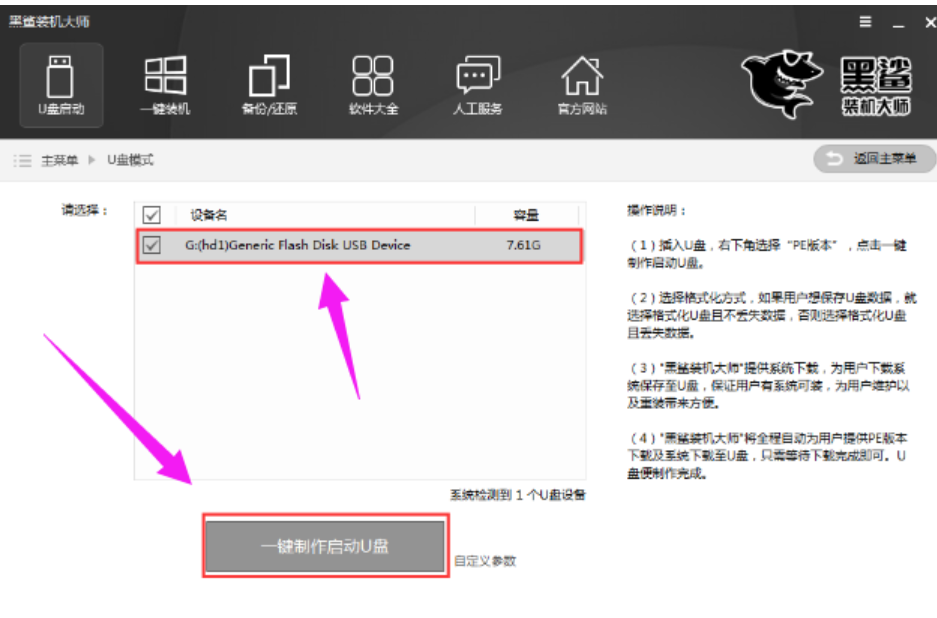Minimize the 黑鲨装机大师 window
Image resolution: width=937 pixels, height=618 pixels.
click(898, 24)
